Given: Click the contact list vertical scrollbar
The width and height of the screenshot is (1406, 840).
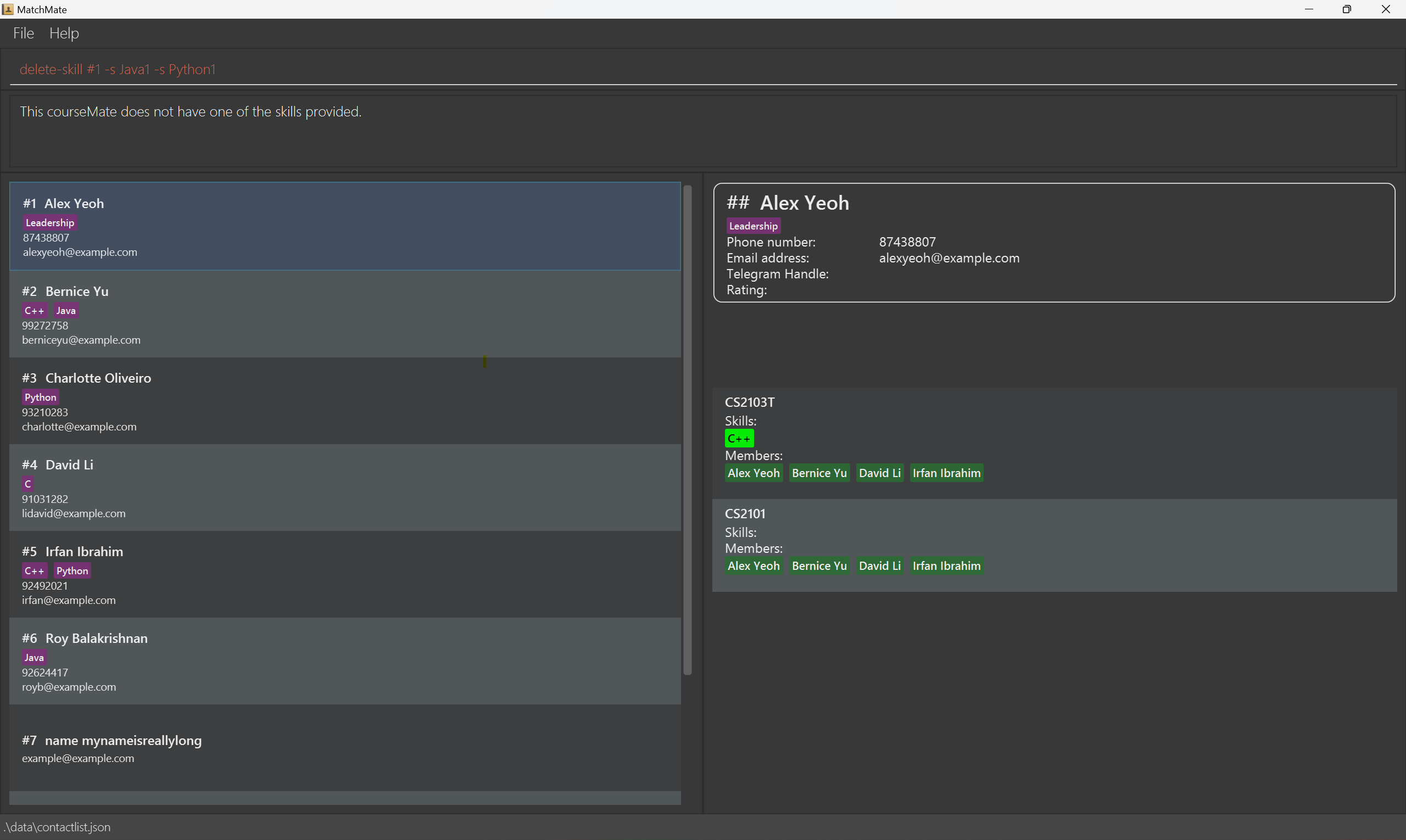Looking at the screenshot, I should [688, 430].
